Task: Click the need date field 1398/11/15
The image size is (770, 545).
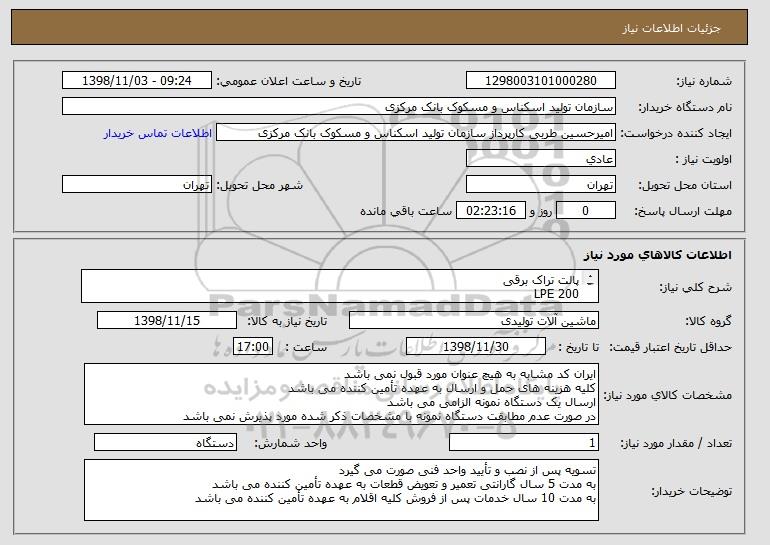Action: pyautogui.click(x=167, y=321)
